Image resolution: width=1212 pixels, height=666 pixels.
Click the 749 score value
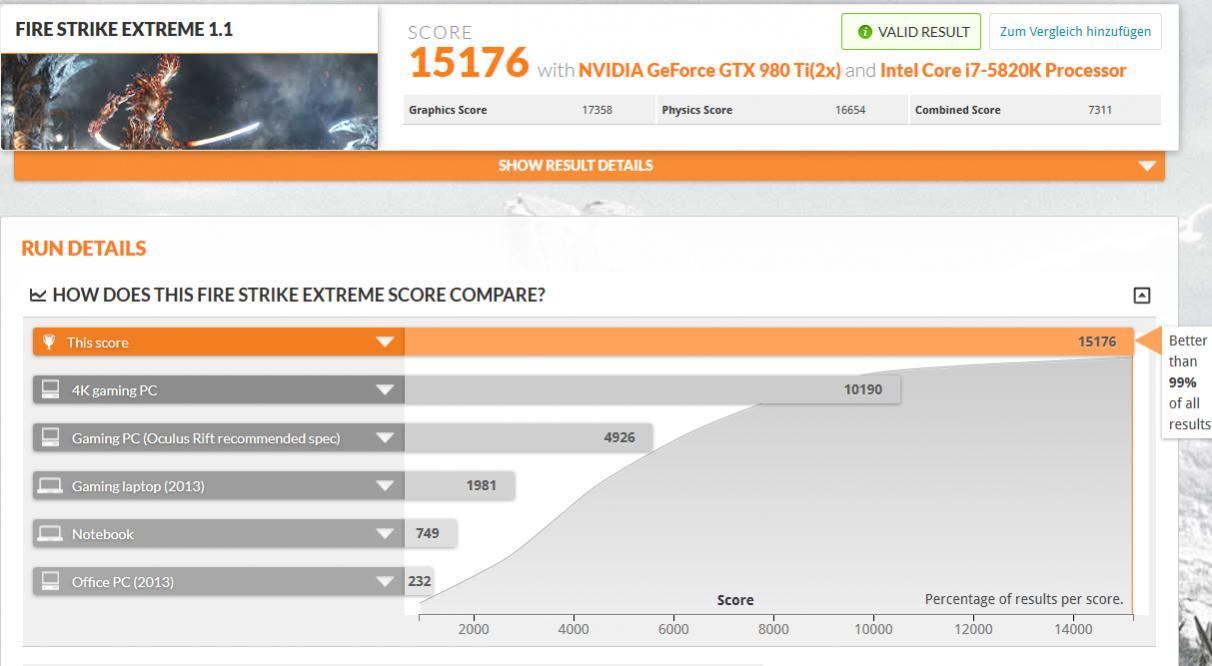tap(429, 534)
